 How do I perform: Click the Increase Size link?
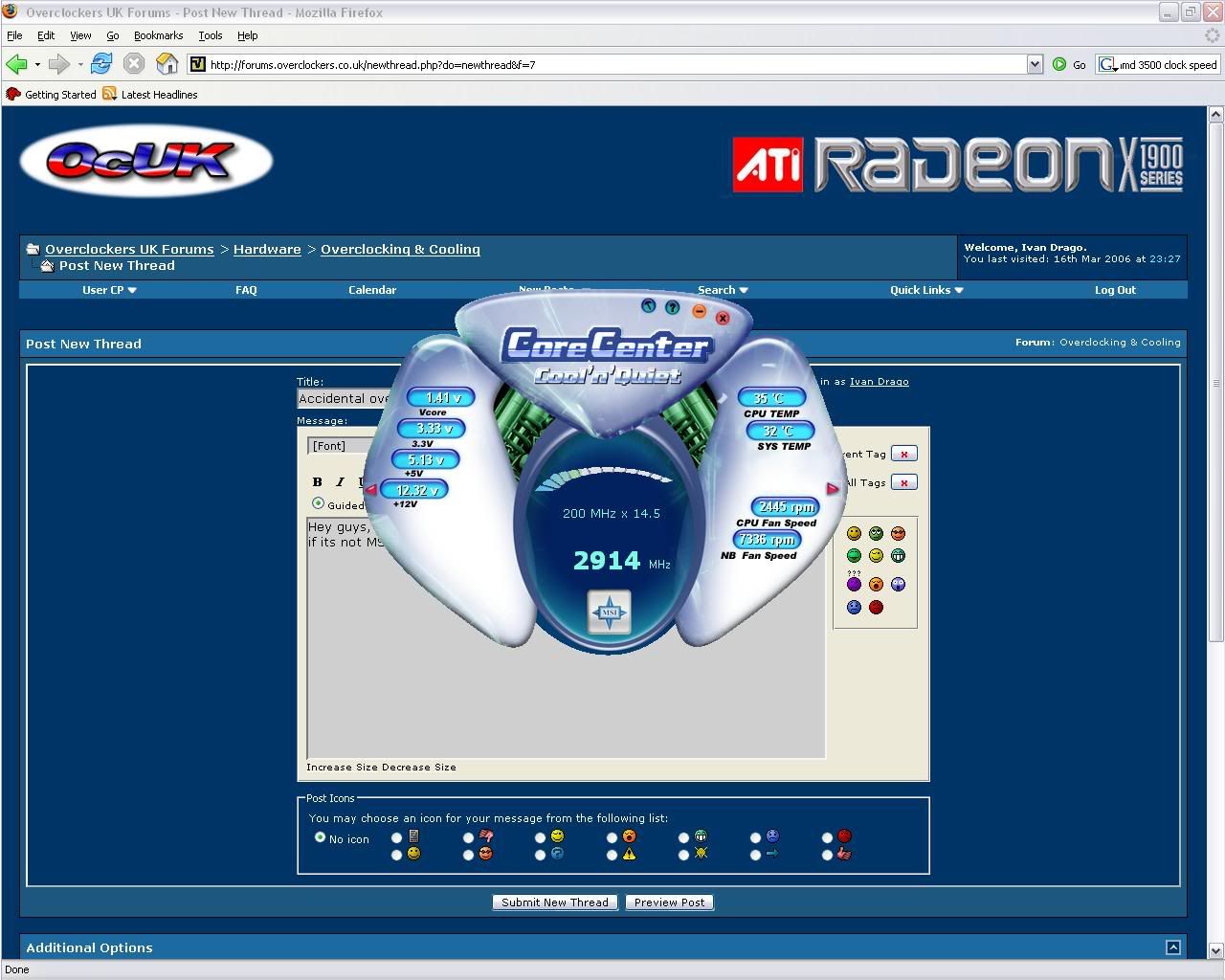coord(342,767)
